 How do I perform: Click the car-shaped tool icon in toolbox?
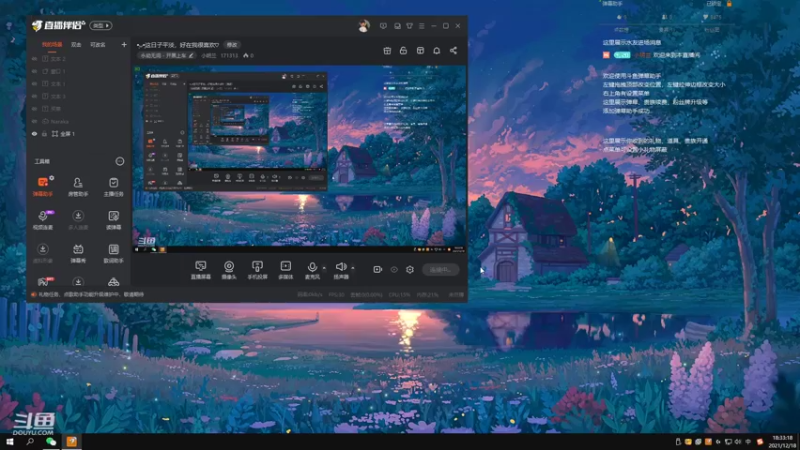coord(113,282)
